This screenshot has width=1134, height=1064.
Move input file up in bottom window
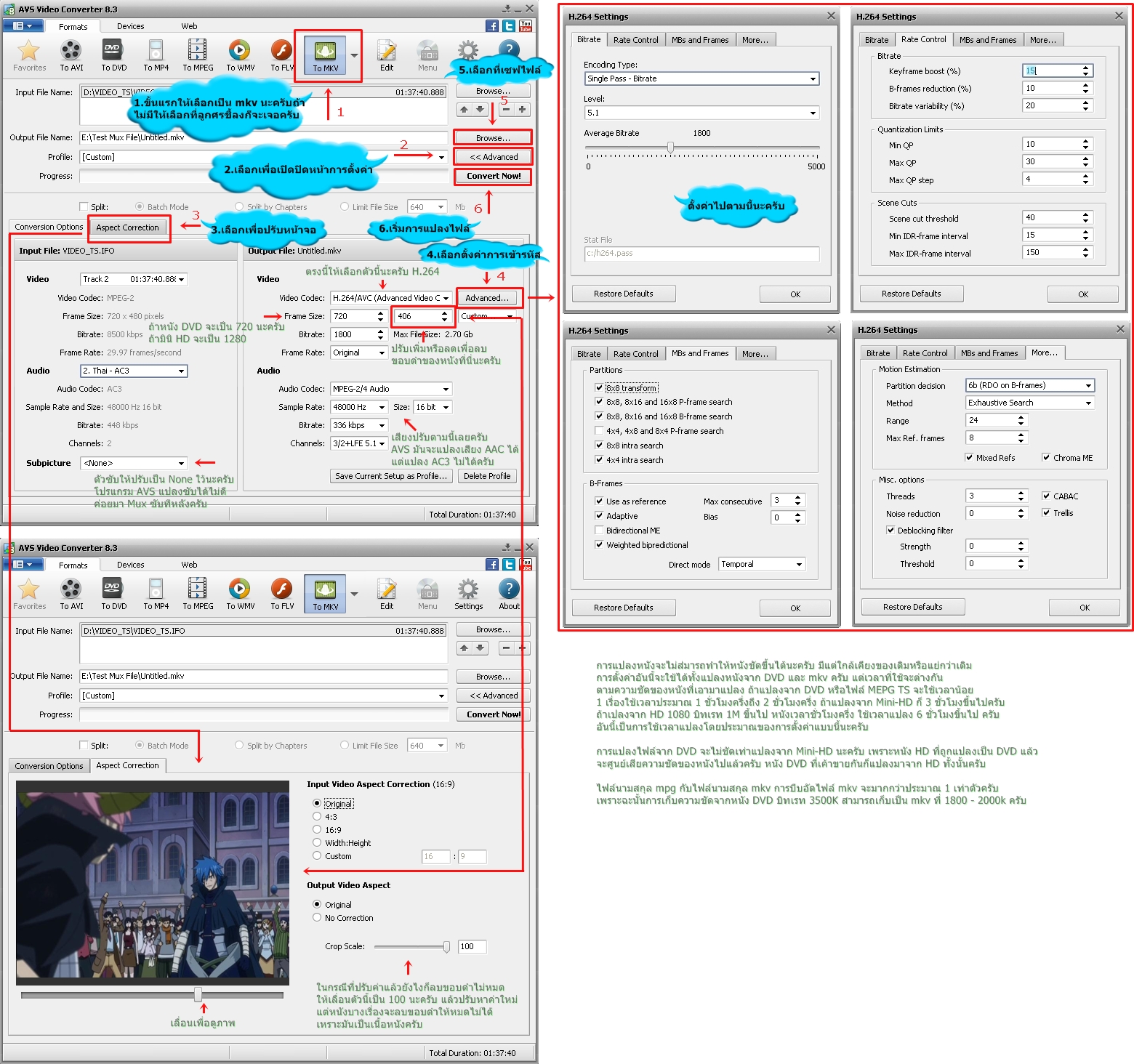pos(464,648)
